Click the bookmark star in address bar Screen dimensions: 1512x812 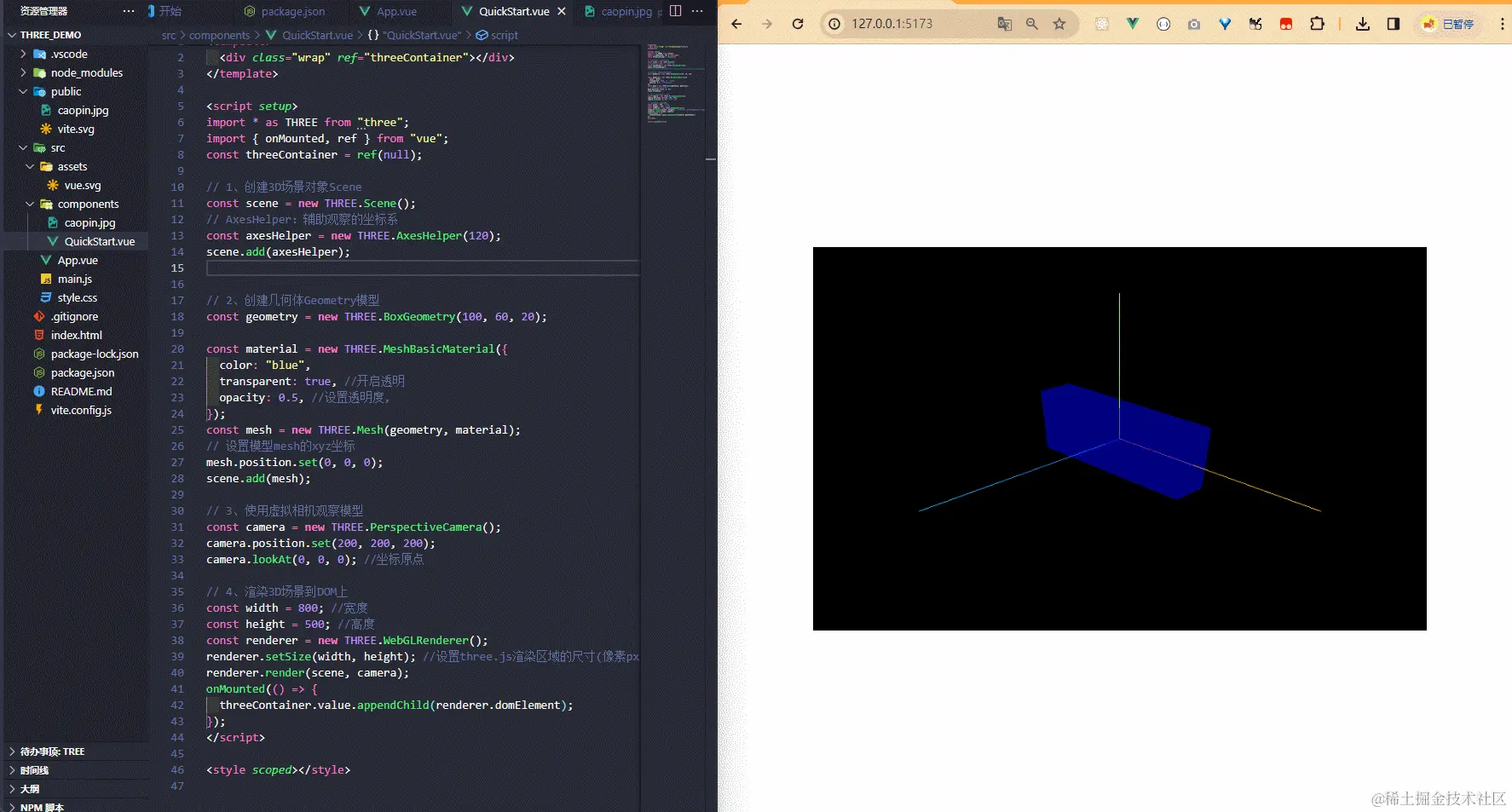[1059, 24]
